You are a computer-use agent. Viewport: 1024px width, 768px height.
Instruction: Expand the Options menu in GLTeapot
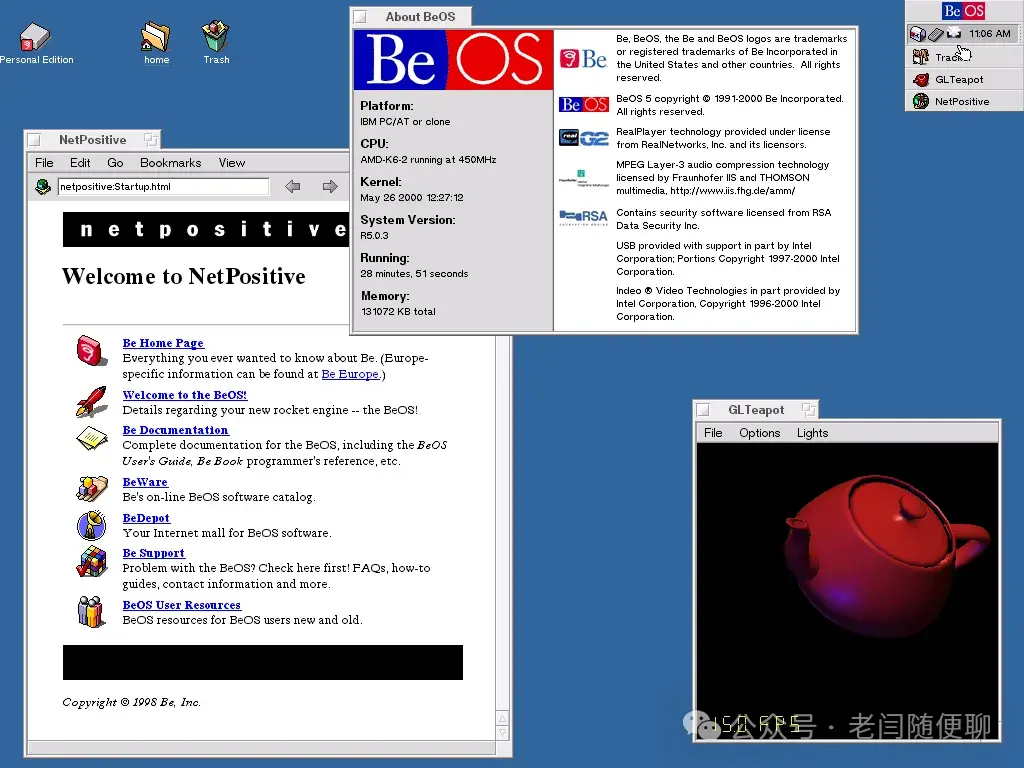click(x=759, y=433)
